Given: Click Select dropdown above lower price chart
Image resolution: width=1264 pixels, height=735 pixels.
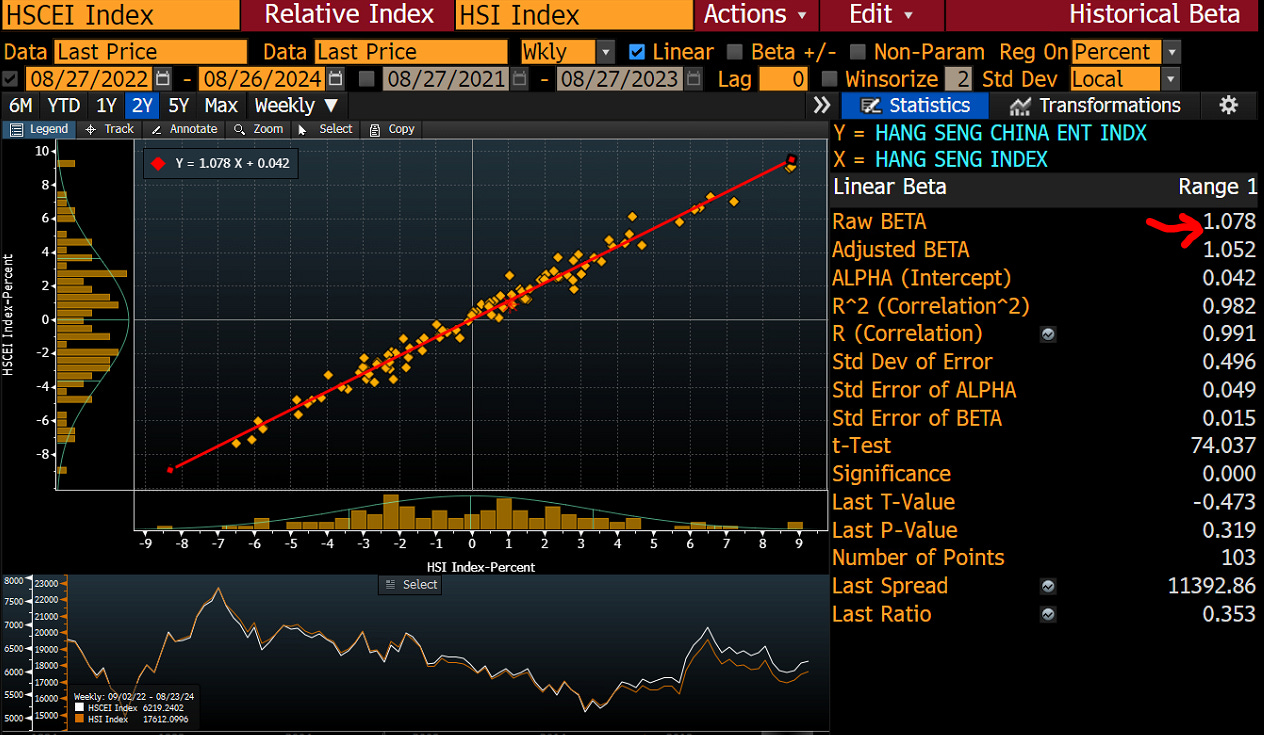Looking at the screenshot, I should click(x=410, y=585).
